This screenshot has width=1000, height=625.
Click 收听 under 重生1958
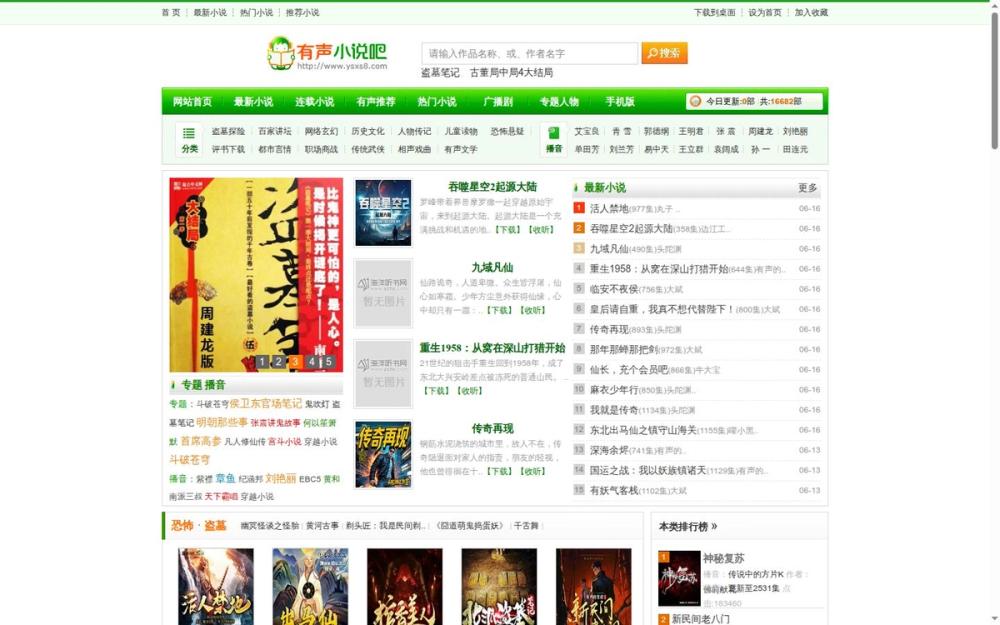[x=471, y=391]
